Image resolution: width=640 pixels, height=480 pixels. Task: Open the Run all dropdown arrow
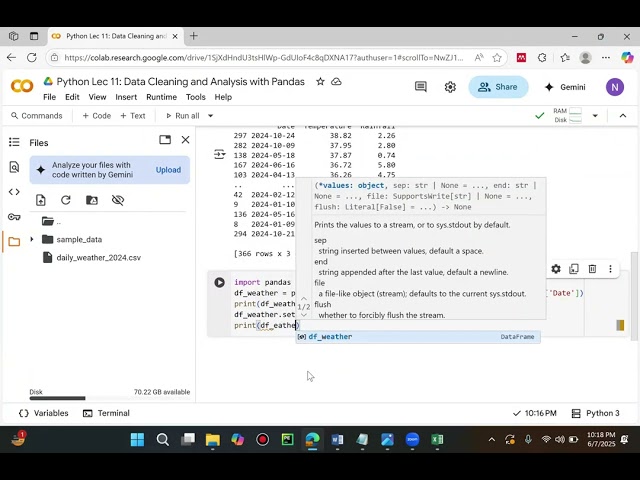click(211, 116)
